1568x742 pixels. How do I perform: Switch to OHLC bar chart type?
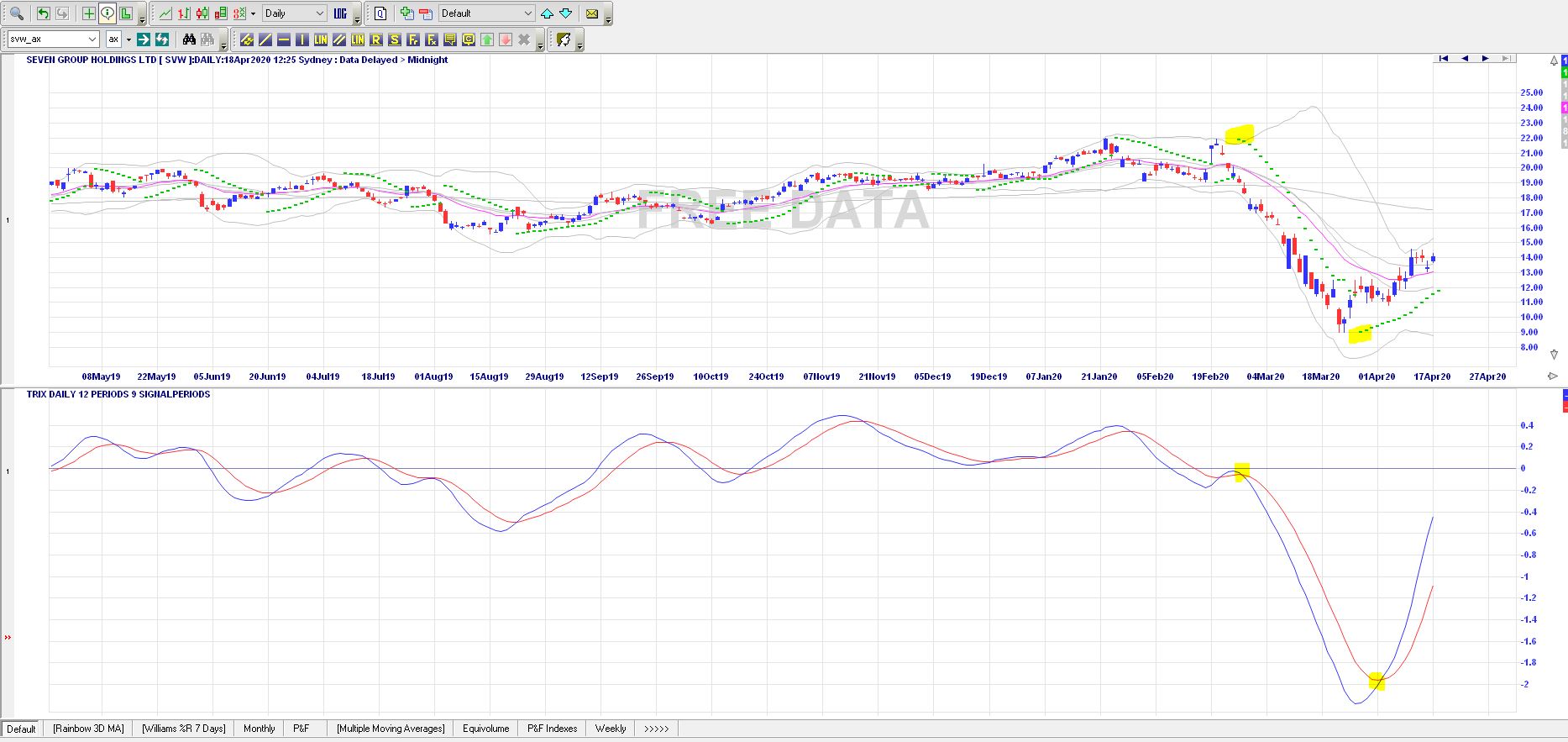tap(184, 13)
